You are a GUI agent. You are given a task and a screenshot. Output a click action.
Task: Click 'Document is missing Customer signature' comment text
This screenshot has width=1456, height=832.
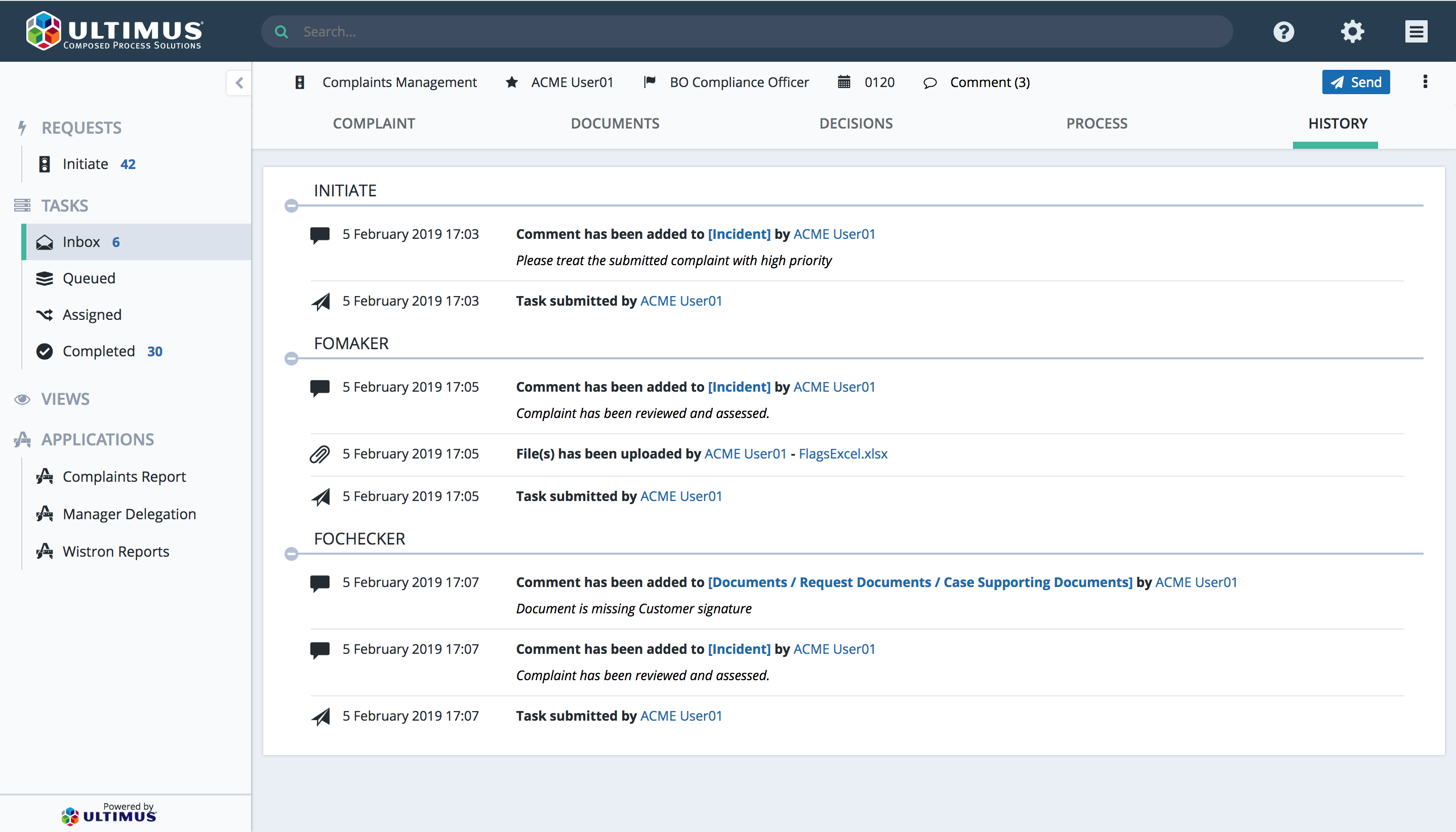tap(633, 609)
